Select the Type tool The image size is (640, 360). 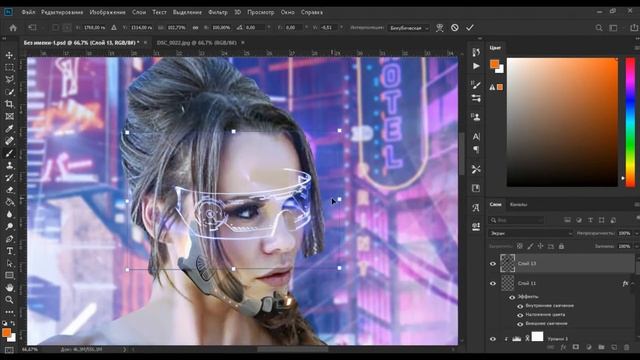coord(9,251)
